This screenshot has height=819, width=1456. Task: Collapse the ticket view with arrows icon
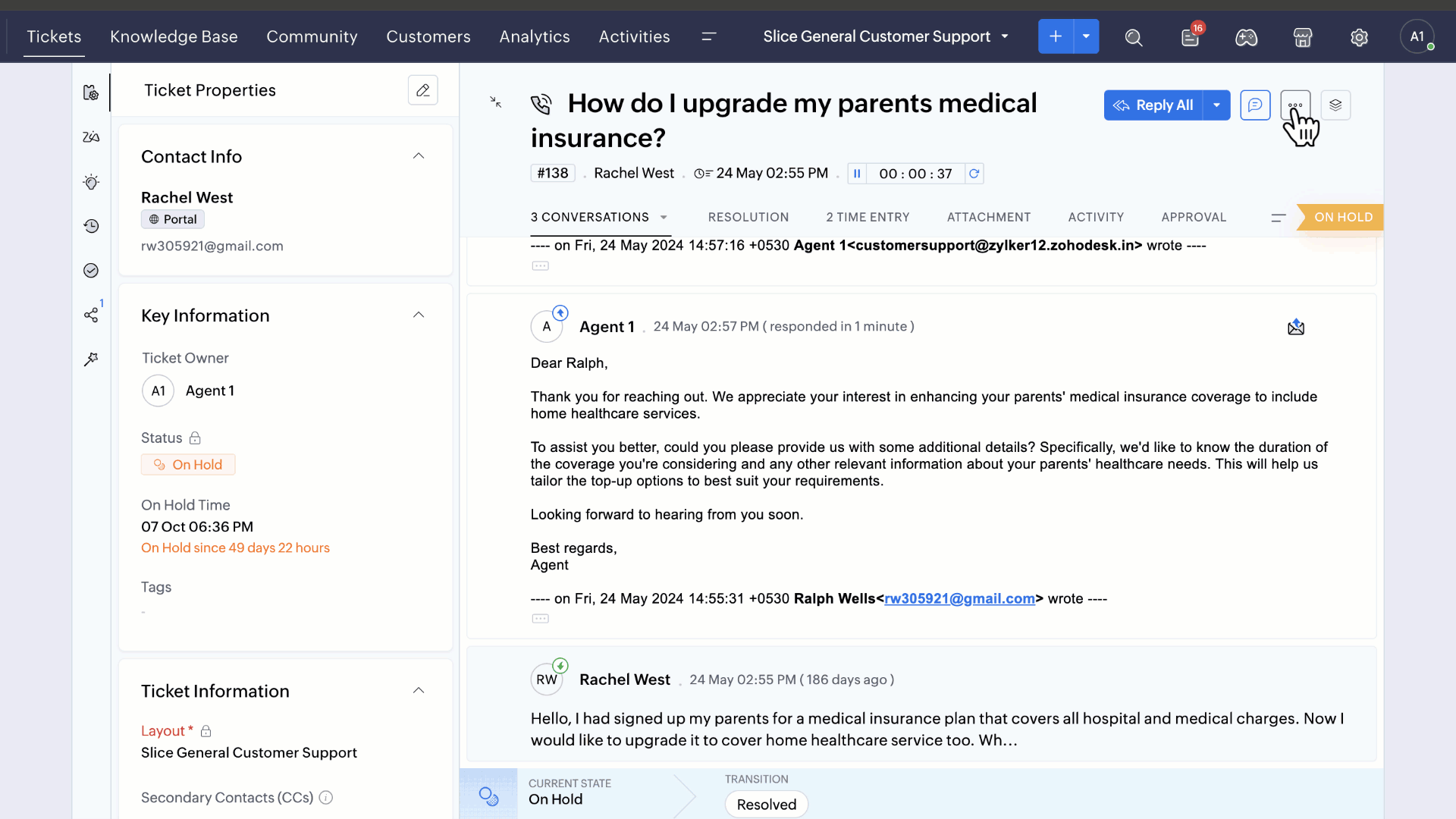496,102
